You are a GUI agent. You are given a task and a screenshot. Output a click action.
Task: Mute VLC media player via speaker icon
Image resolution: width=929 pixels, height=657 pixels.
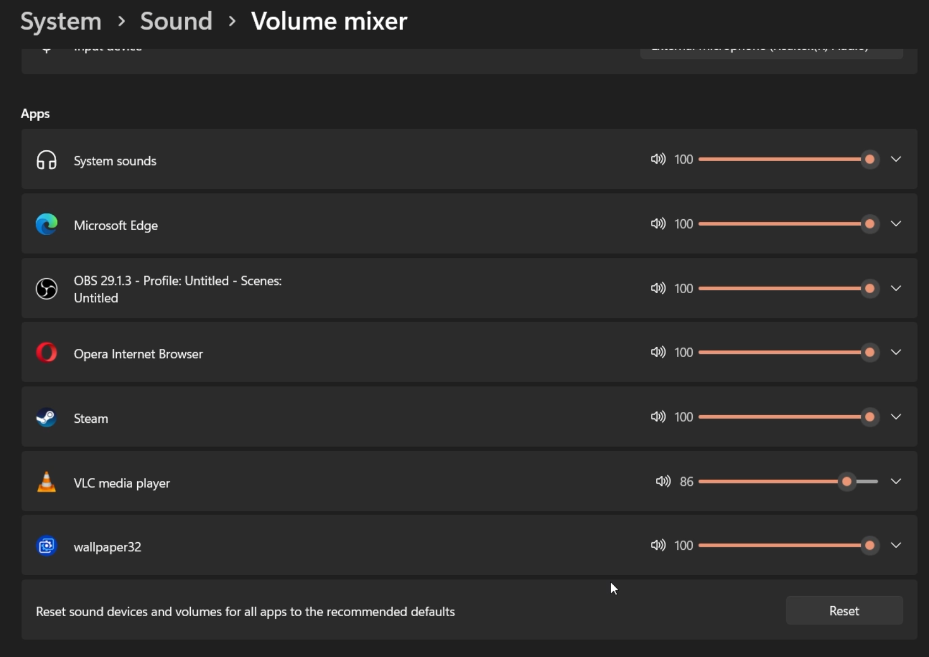tap(663, 481)
